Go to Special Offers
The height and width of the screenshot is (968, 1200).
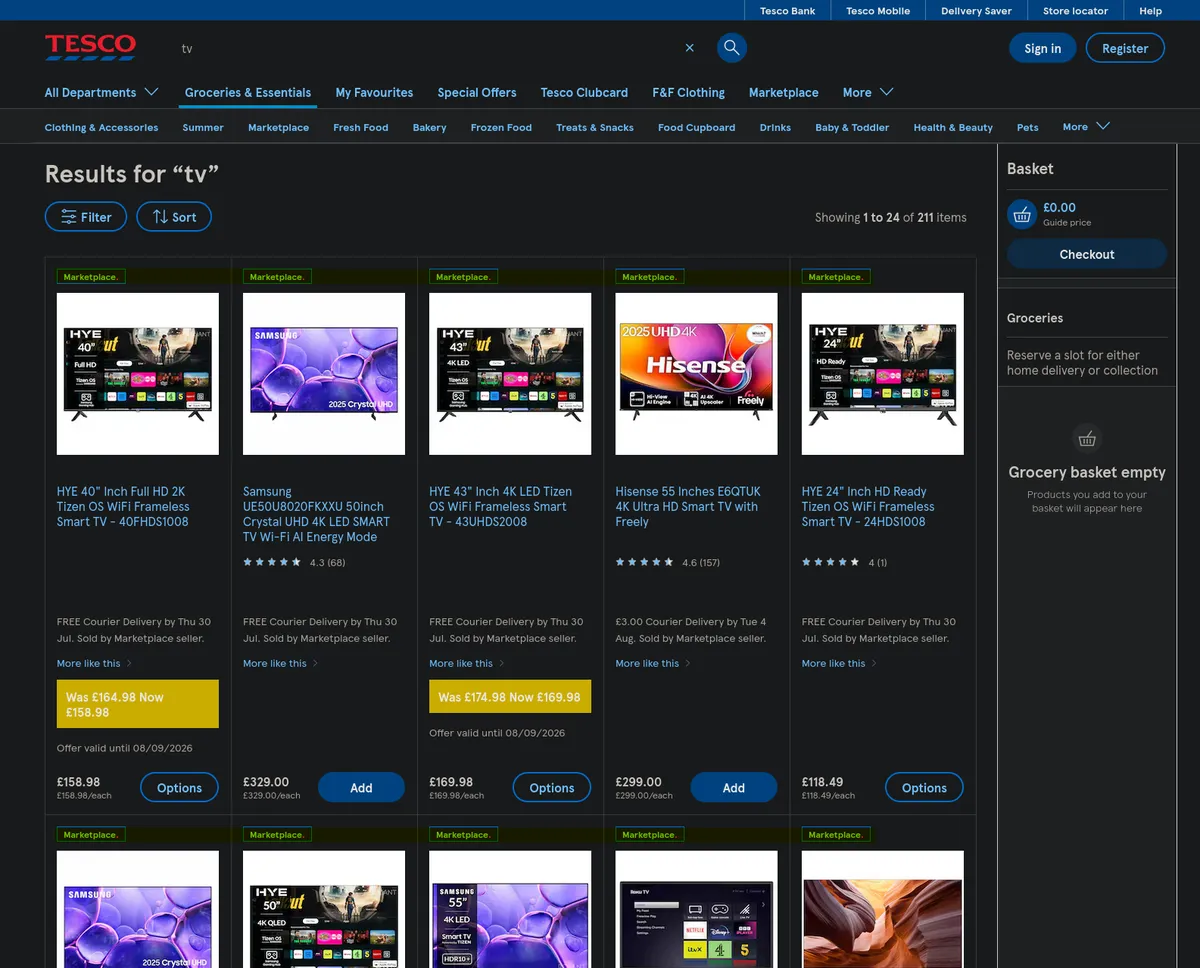coord(477,92)
